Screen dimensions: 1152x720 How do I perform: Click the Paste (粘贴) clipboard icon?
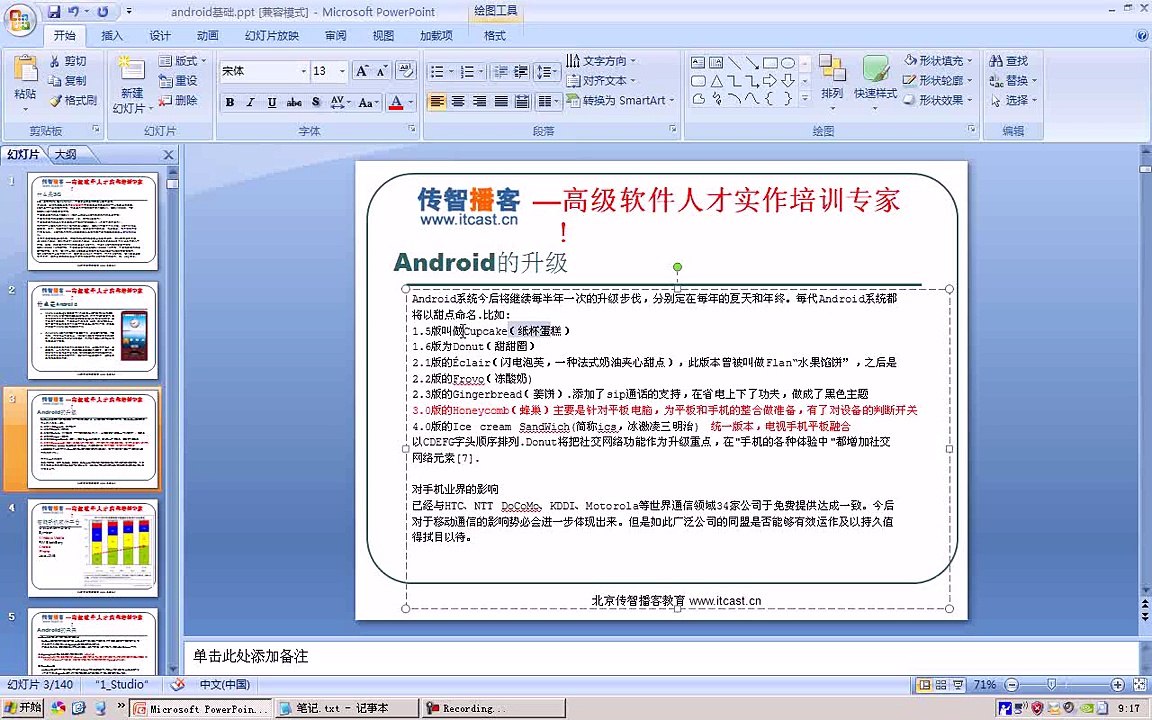click(x=25, y=68)
